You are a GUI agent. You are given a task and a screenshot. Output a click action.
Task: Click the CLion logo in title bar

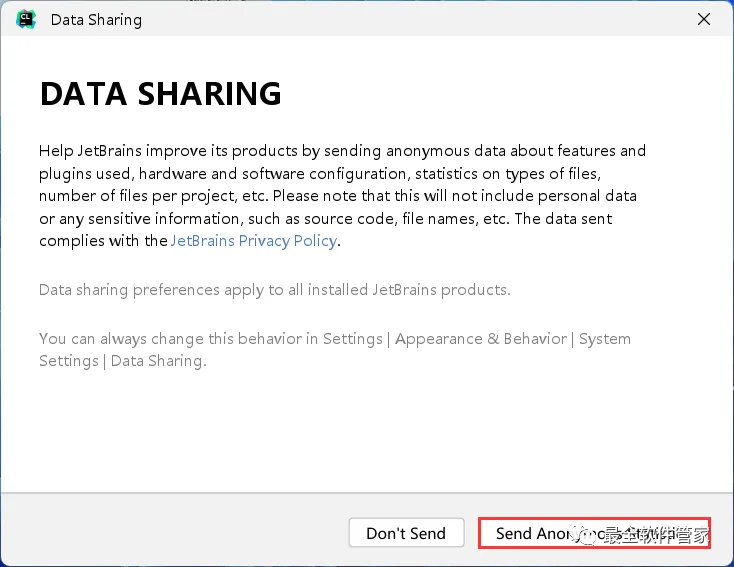pos(26,19)
